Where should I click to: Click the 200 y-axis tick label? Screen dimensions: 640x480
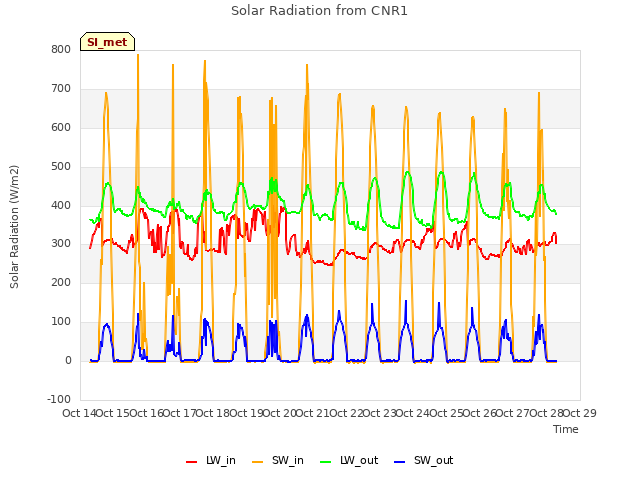click(x=61, y=282)
